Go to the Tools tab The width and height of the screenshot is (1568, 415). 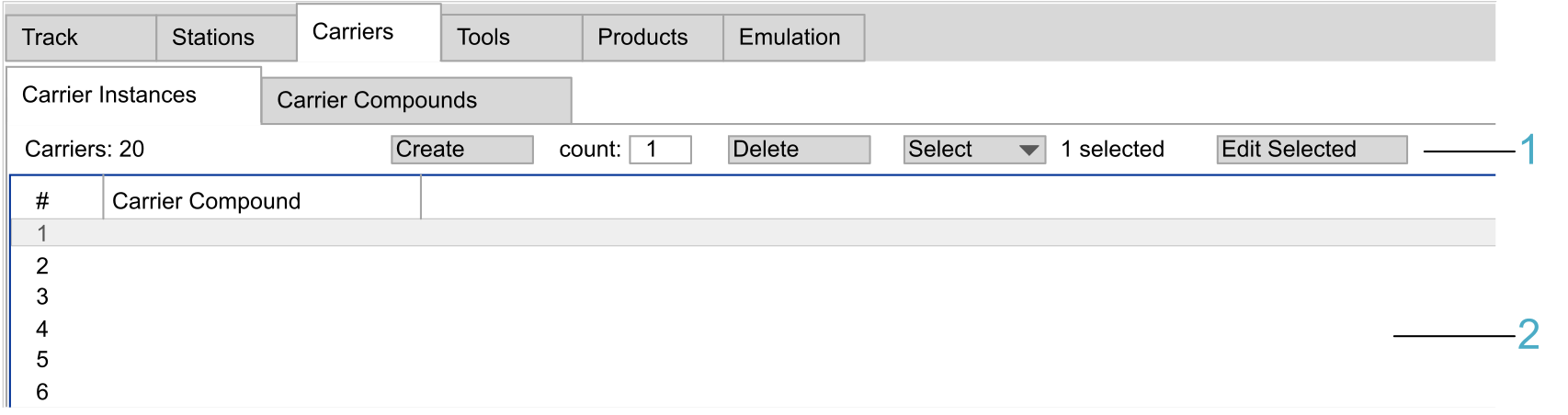tap(511, 38)
